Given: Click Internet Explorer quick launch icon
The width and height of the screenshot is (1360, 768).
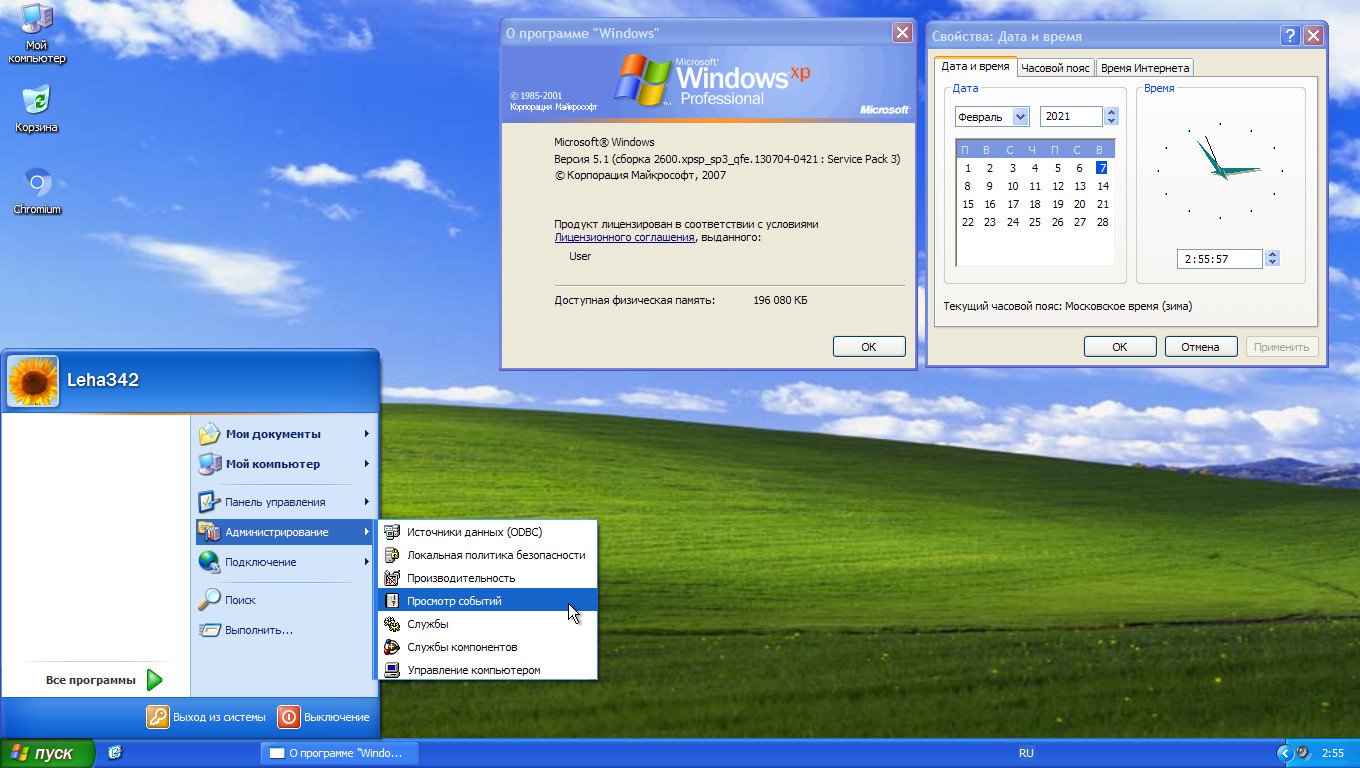Looking at the screenshot, I should point(115,753).
